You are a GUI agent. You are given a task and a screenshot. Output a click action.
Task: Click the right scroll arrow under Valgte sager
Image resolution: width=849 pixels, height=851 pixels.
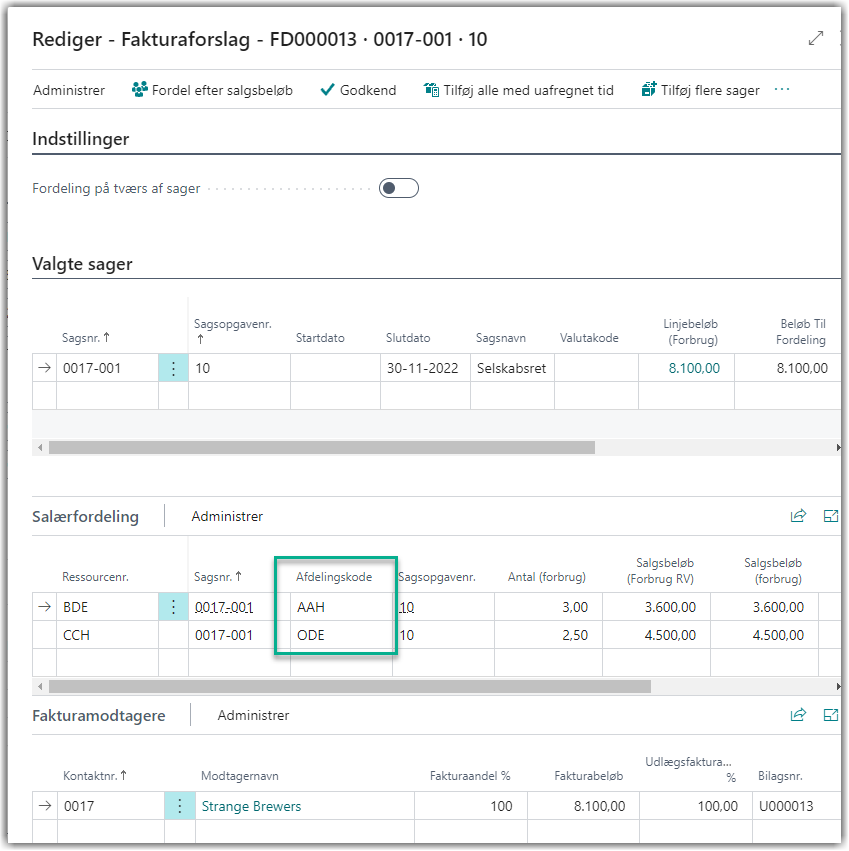(838, 448)
